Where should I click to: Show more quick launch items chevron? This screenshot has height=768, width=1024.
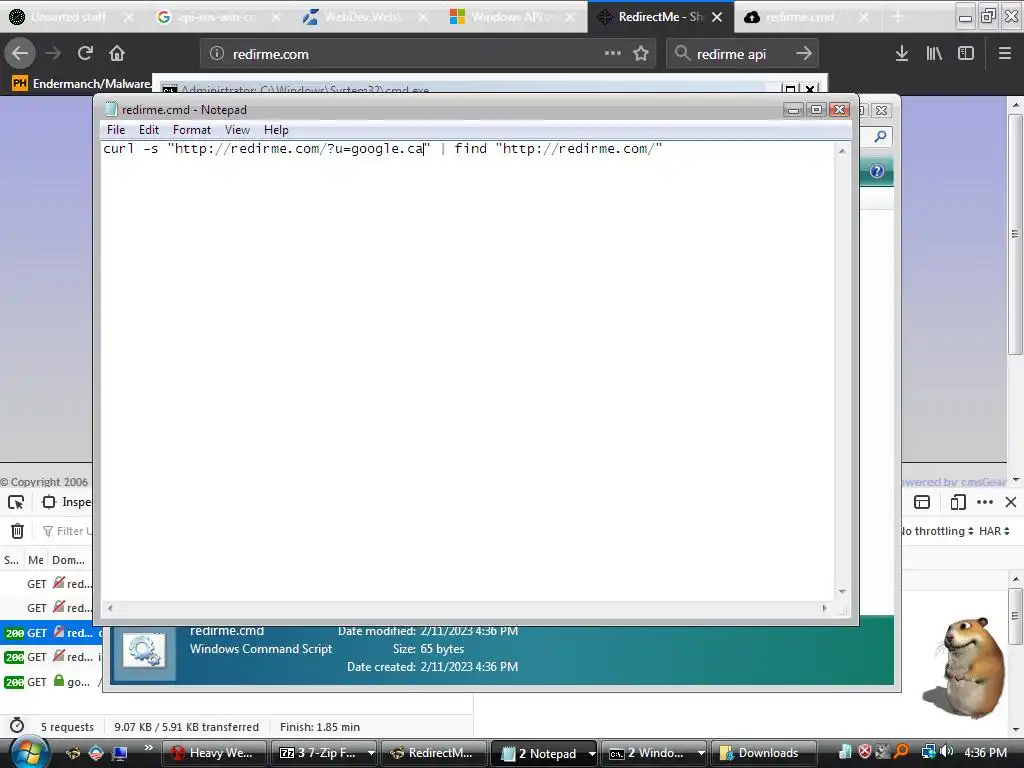(x=149, y=747)
